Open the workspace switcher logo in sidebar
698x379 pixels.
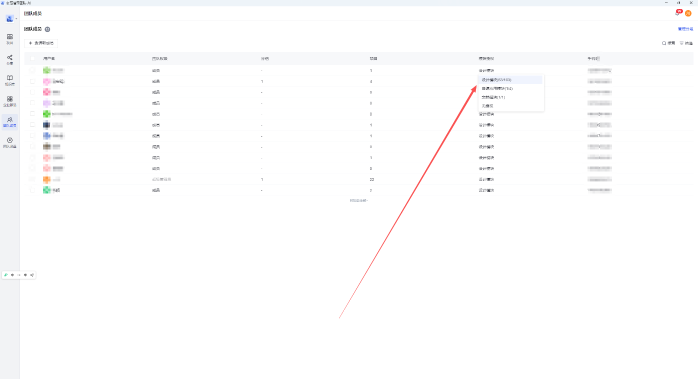(10, 19)
